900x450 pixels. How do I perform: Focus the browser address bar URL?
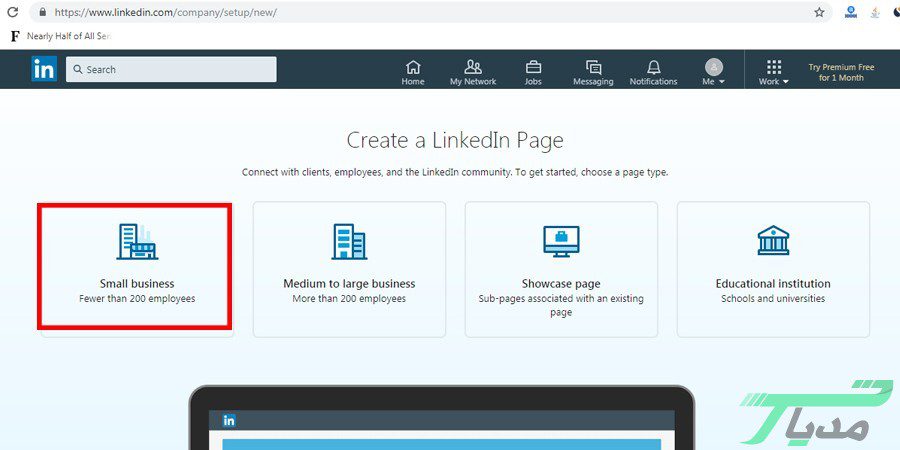pos(300,12)
